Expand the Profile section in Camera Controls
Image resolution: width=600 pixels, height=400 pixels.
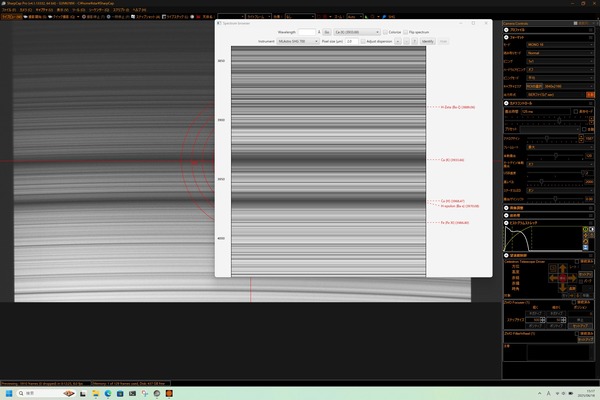506,30
